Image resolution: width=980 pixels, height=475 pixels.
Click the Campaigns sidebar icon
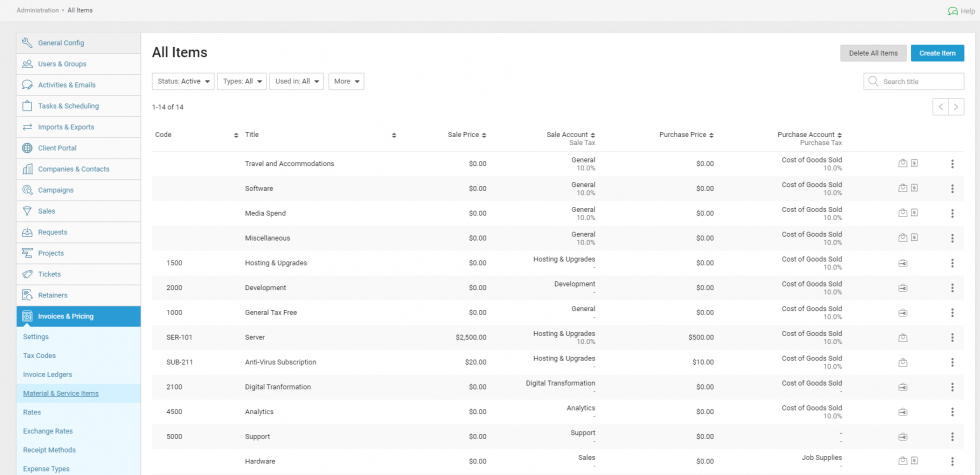27,190
